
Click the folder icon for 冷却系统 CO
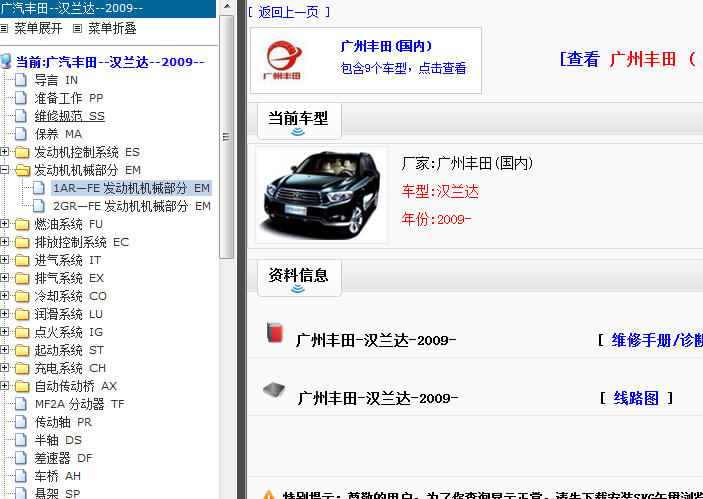tap(22, 296)
